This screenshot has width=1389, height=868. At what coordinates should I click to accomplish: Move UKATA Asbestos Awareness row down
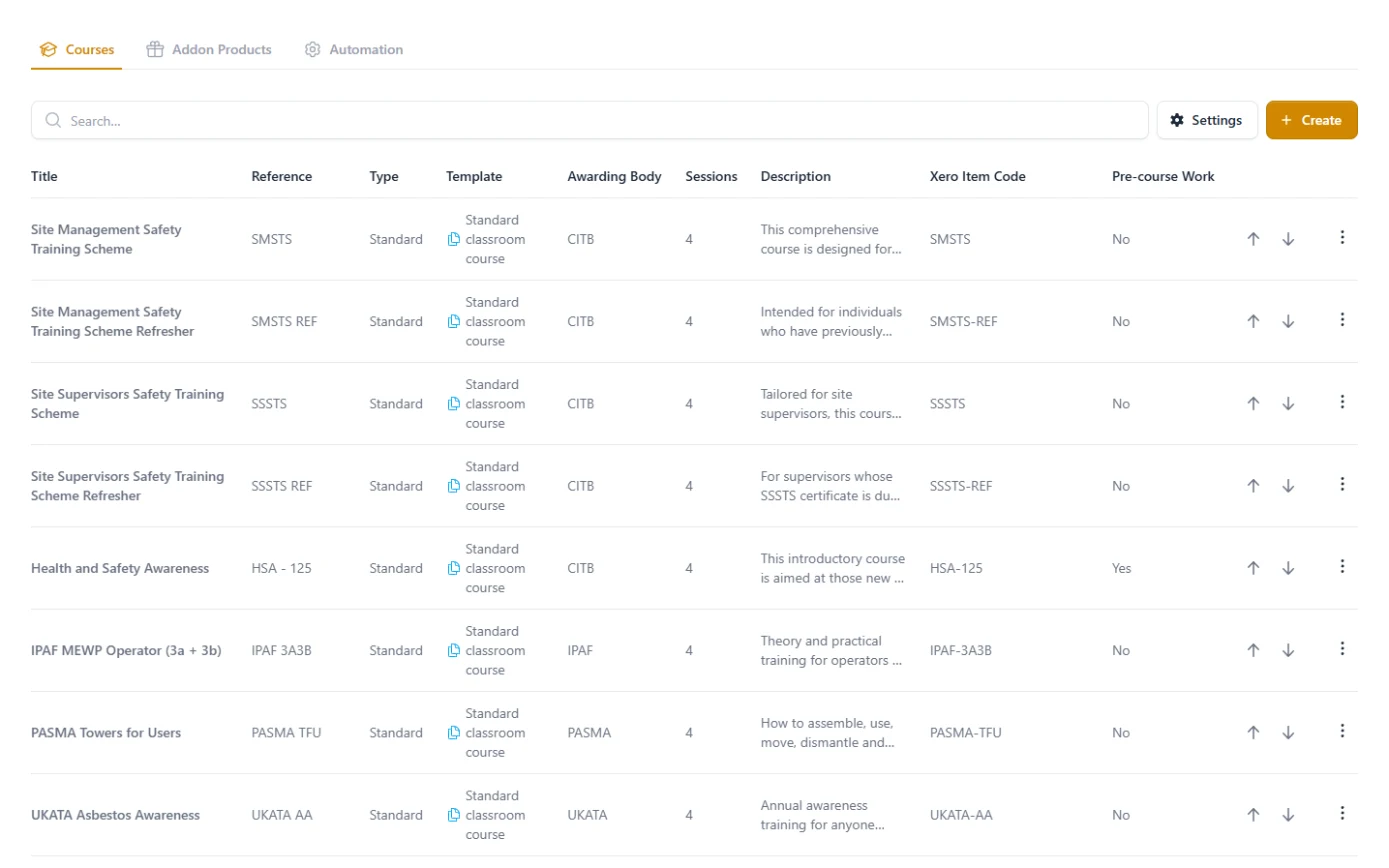1288,814
